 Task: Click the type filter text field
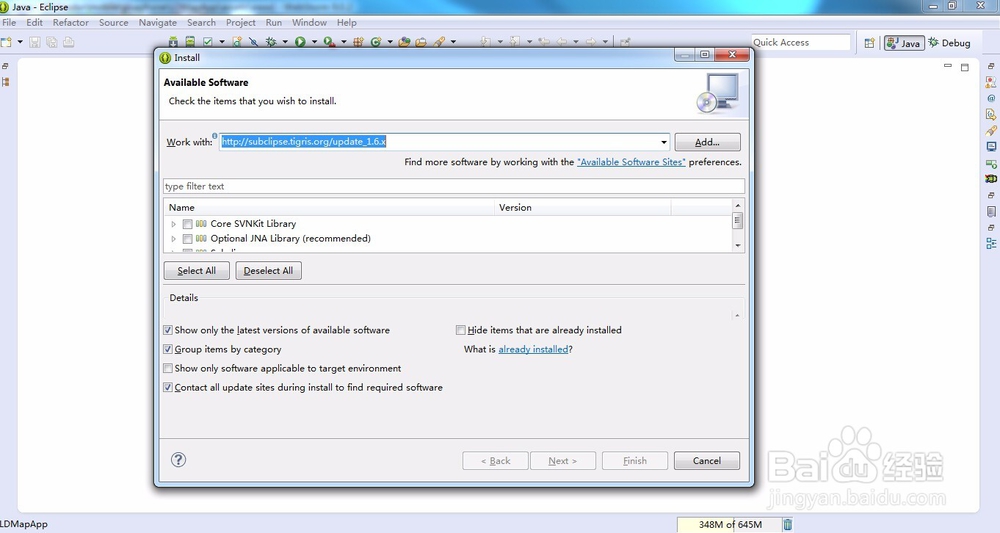point(453,186)
